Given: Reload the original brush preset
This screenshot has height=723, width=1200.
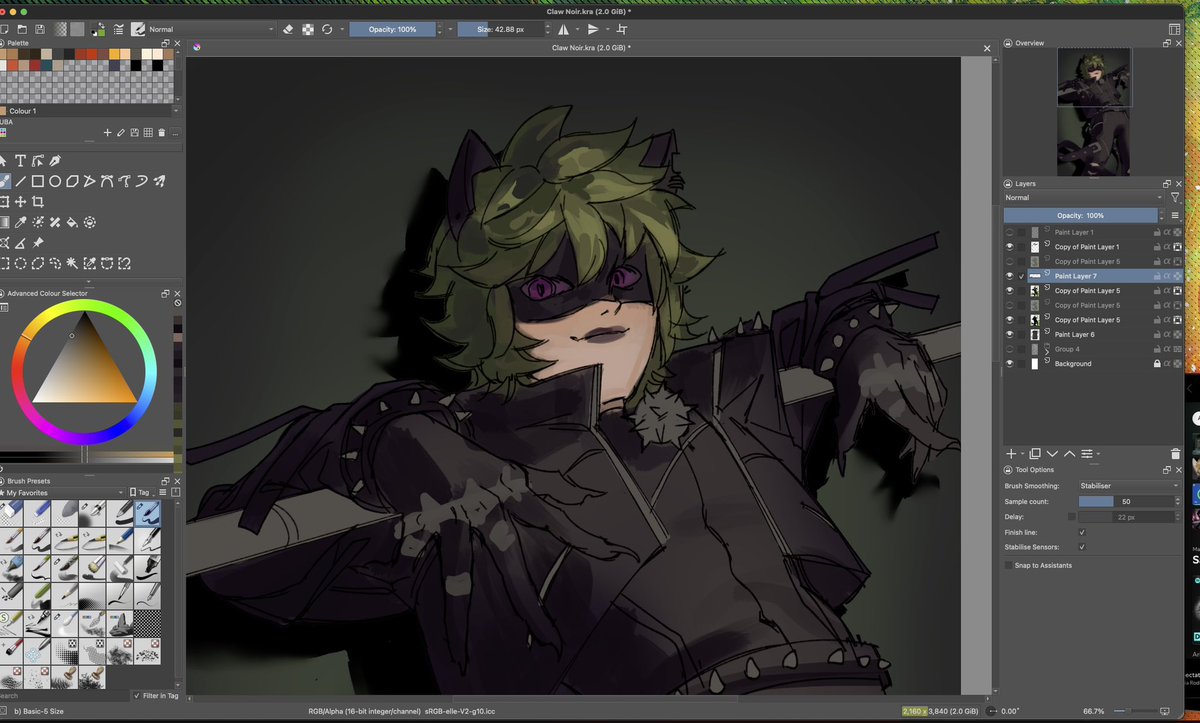Looking at the screenshot, I should pyautogui.click(x=327, y=29).
